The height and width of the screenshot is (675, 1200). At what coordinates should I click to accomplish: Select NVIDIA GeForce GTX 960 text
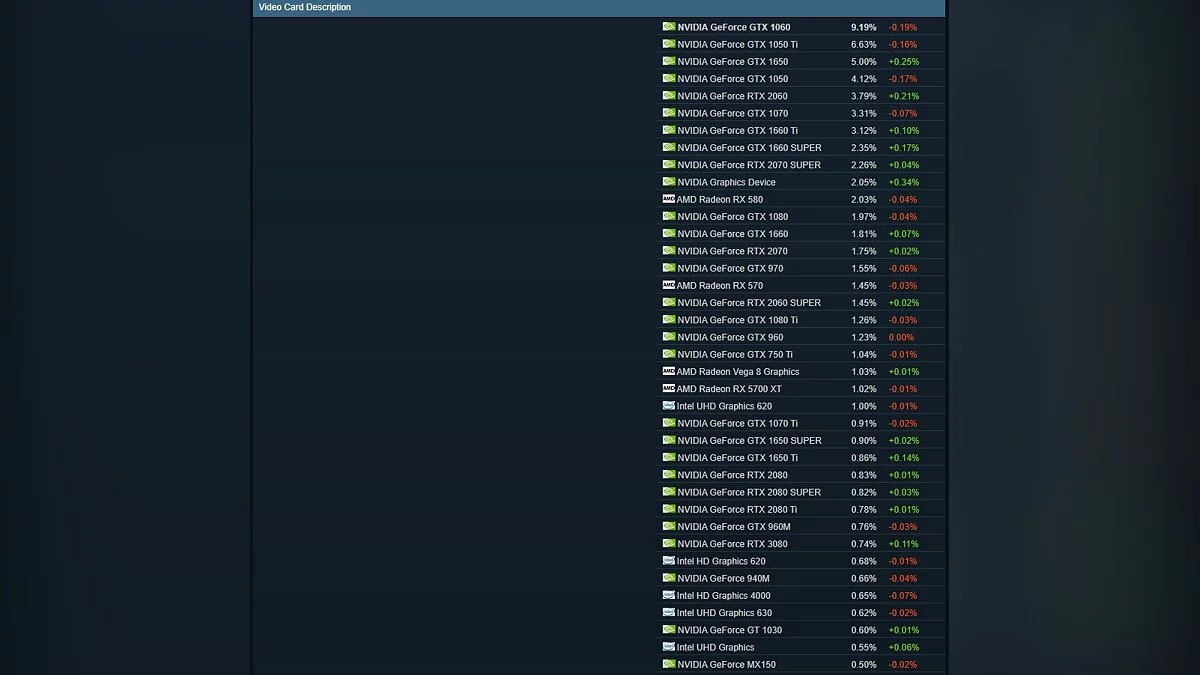(731, 337)
